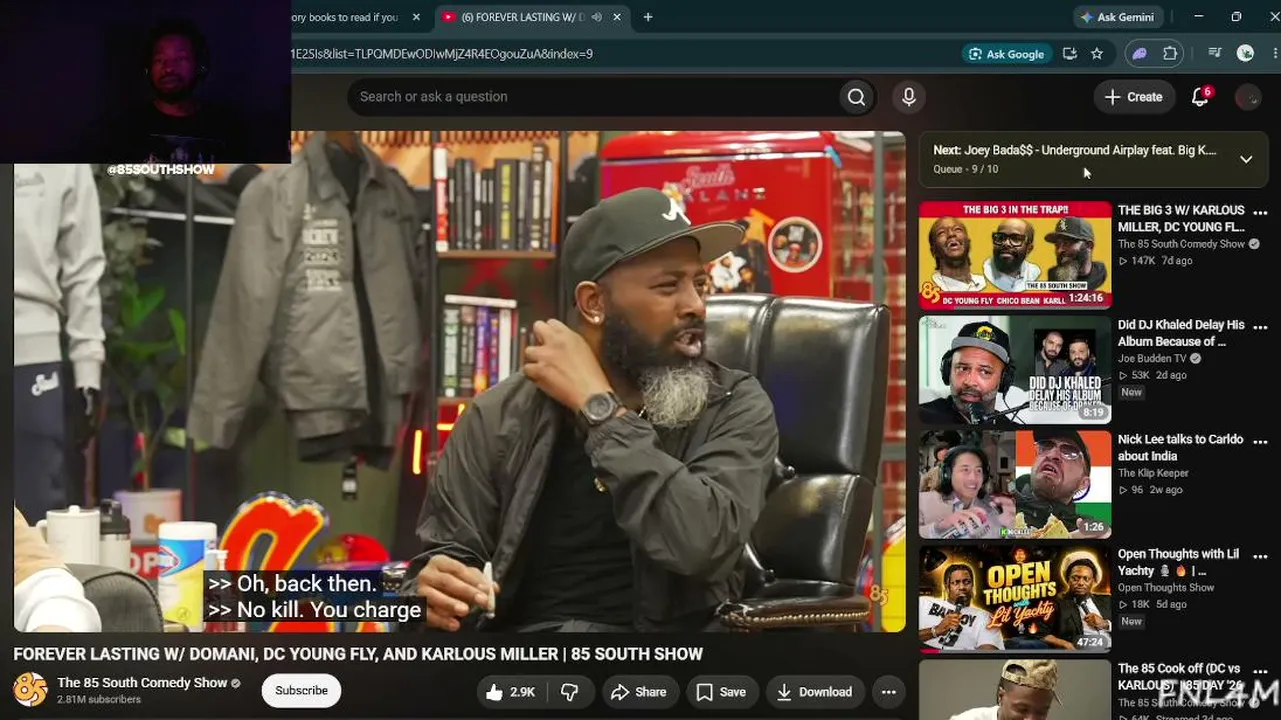This screenshot has height=720, width=1281.
Task: Click the Create button
Action: point(1134,97)
